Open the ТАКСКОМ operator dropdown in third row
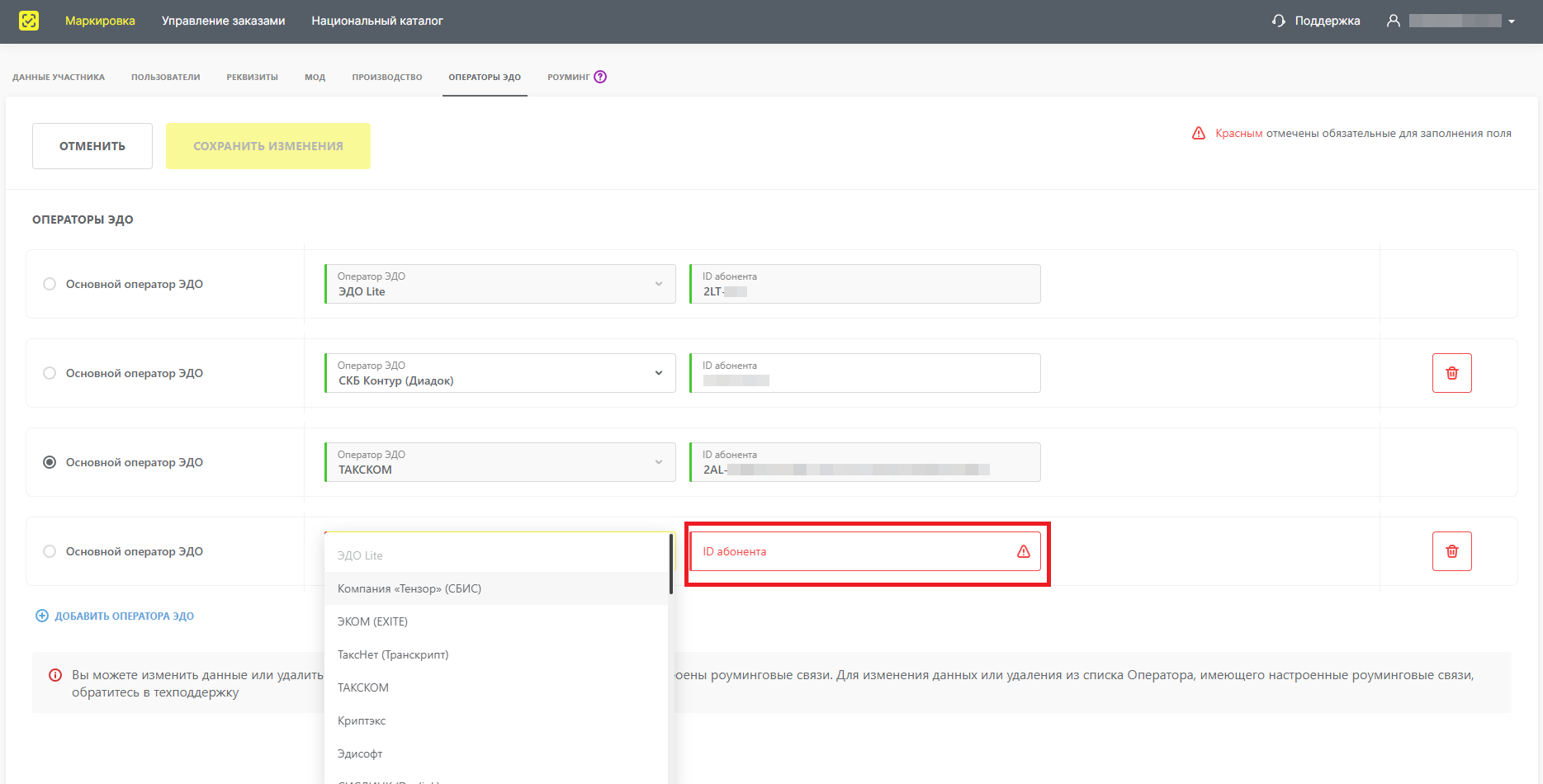This screenshot has width=1543, height=784. 500,462
